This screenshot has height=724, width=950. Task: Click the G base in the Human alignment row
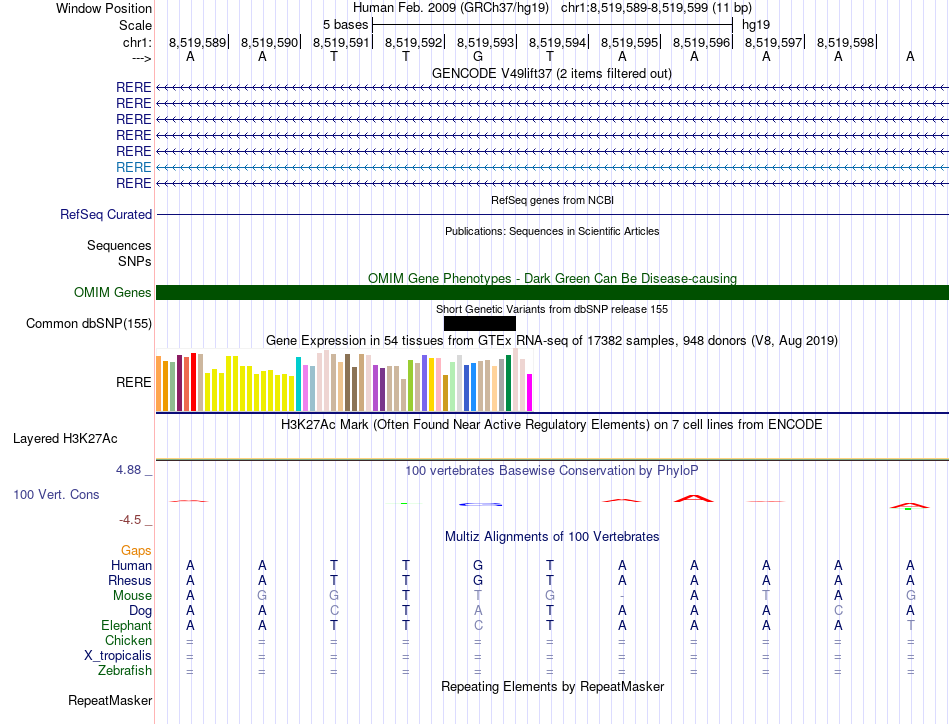pyautogui.click(x=478, y=565)
